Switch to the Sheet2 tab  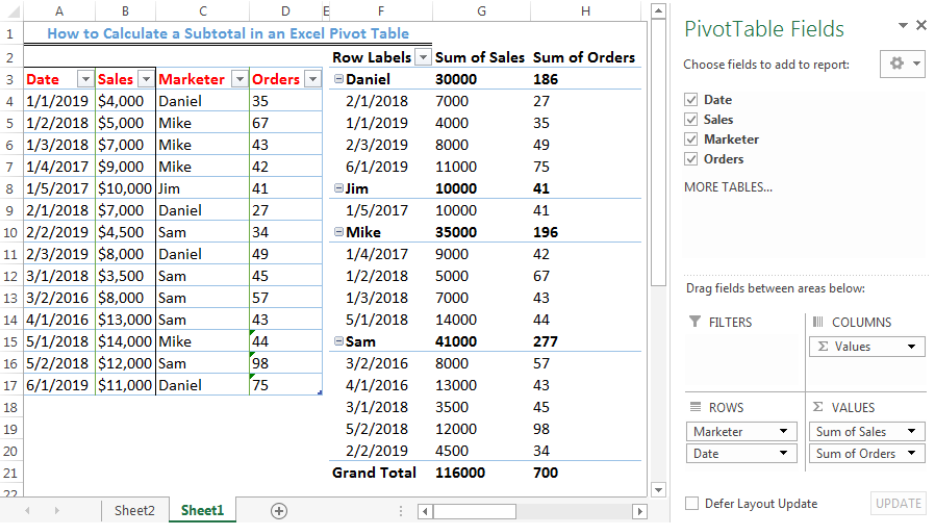pyautogui.click(x=134, y=511)
